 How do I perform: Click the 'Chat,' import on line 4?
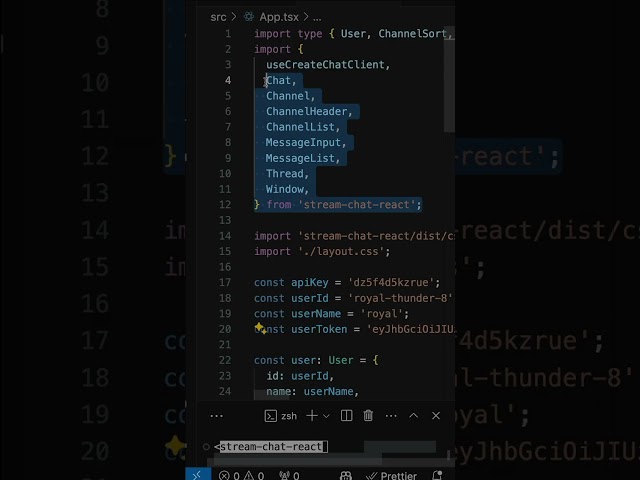pyautogui.click(x=281, y=80)
